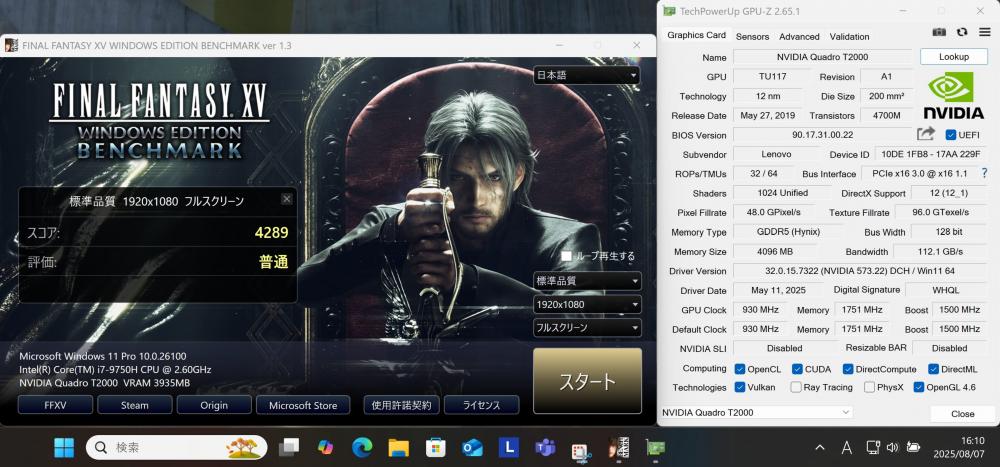Open Task View on the taskbar
The height and width of the screenshot is (467, 1000).
coord(289,448)
